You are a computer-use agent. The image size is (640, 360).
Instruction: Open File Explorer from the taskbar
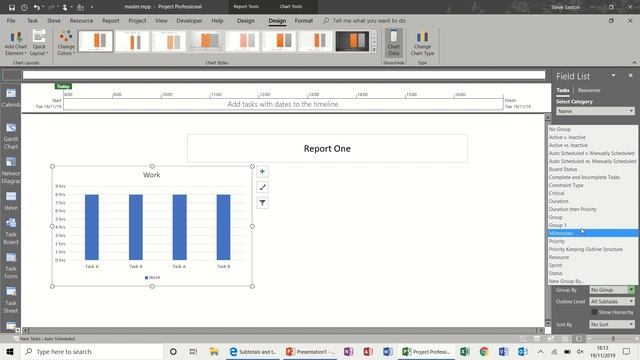click(214, 351)
